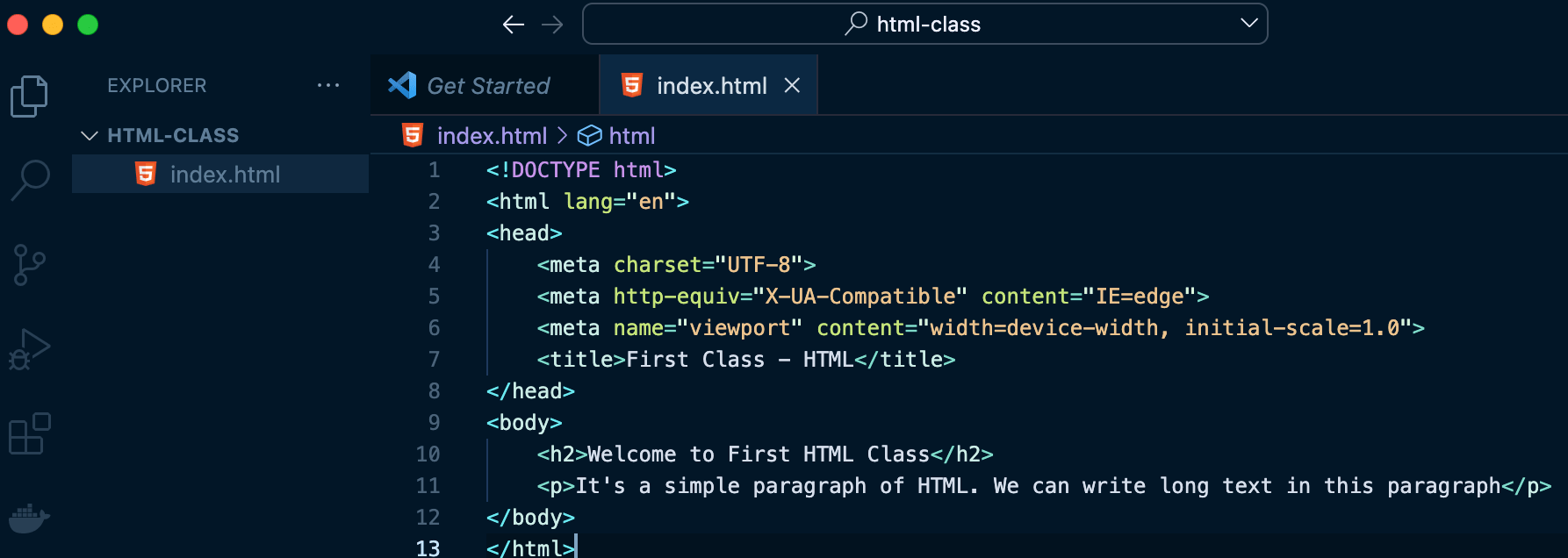Open the command center dropdown chevron
The image size is (1568, 558).
point(1249,24)
